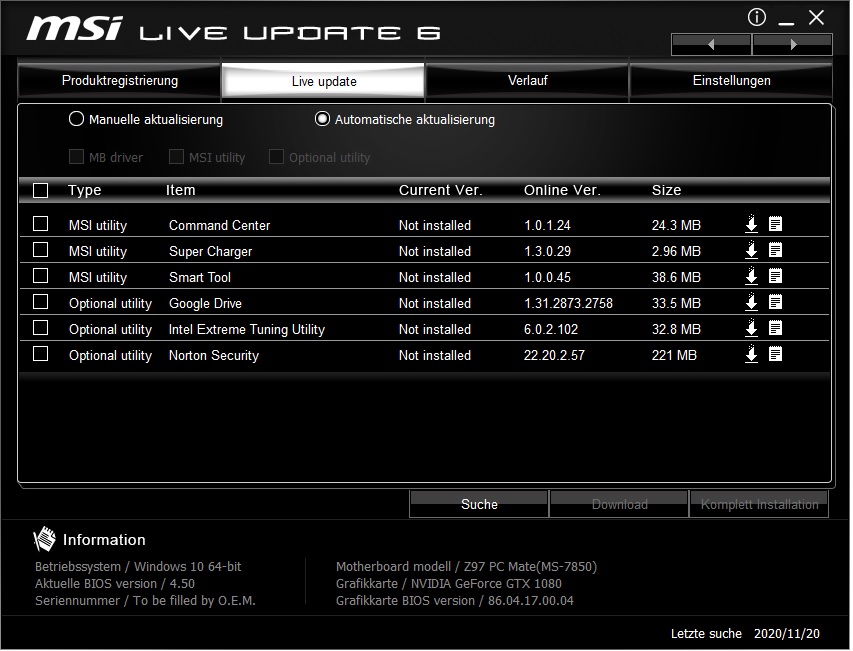The height and width of the screenshot is (651, 853).
Task: Check the Norton Security row checkbox
Action: 41,355
